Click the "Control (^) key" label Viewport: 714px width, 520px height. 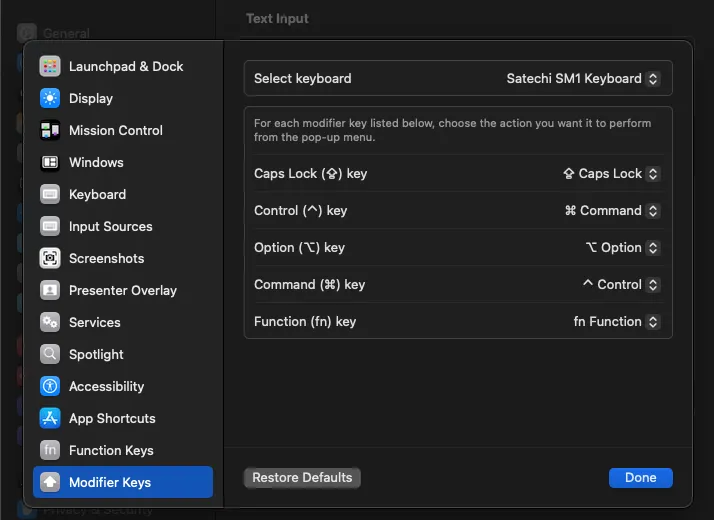[301, 210]
